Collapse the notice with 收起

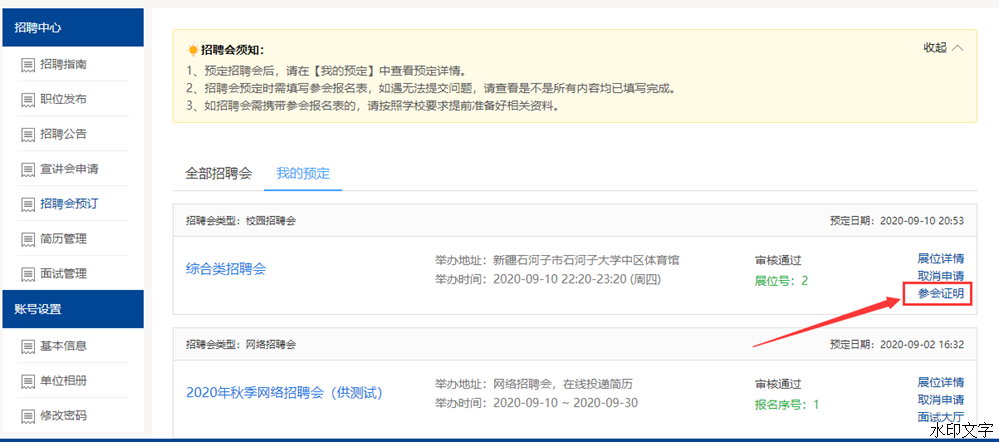(x=943, y=48)
